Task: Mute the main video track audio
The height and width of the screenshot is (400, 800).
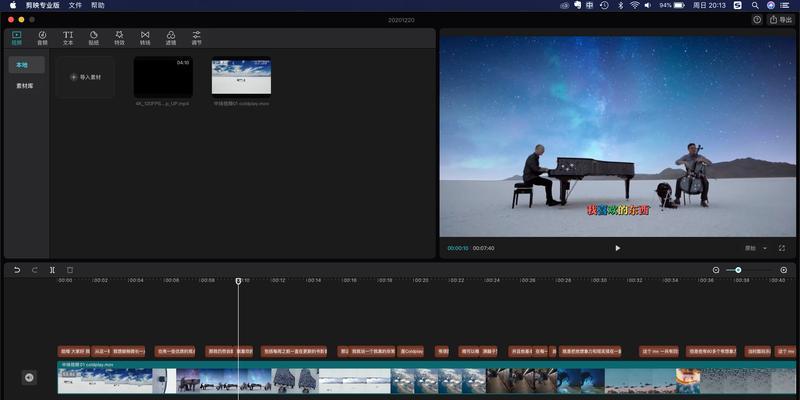Action: click(29, 377)
